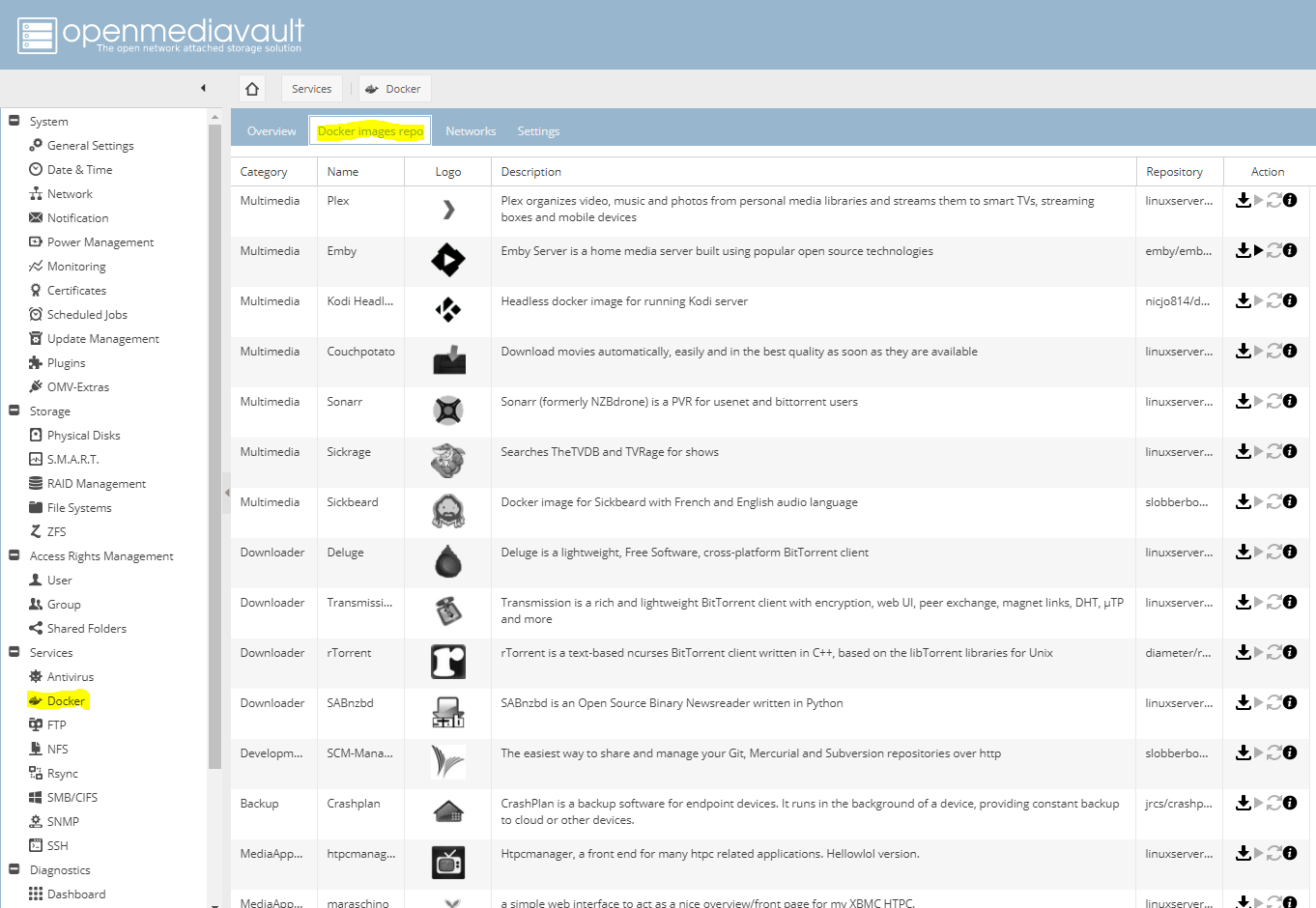View info for htpcmanager image
This screenshot has height=908, width=1316.
[x=1290, y=853]
